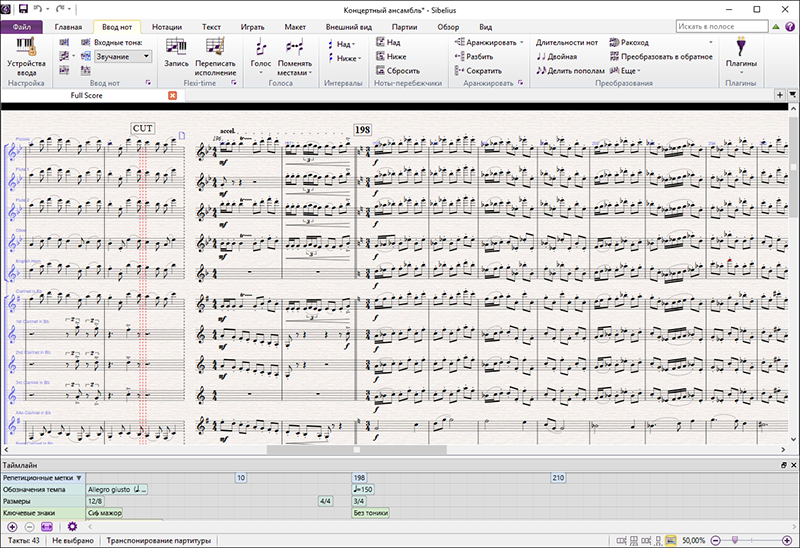Toggle the highlighted panorama view icon in status bar
The image size is (800, 548).
[671, 540]
